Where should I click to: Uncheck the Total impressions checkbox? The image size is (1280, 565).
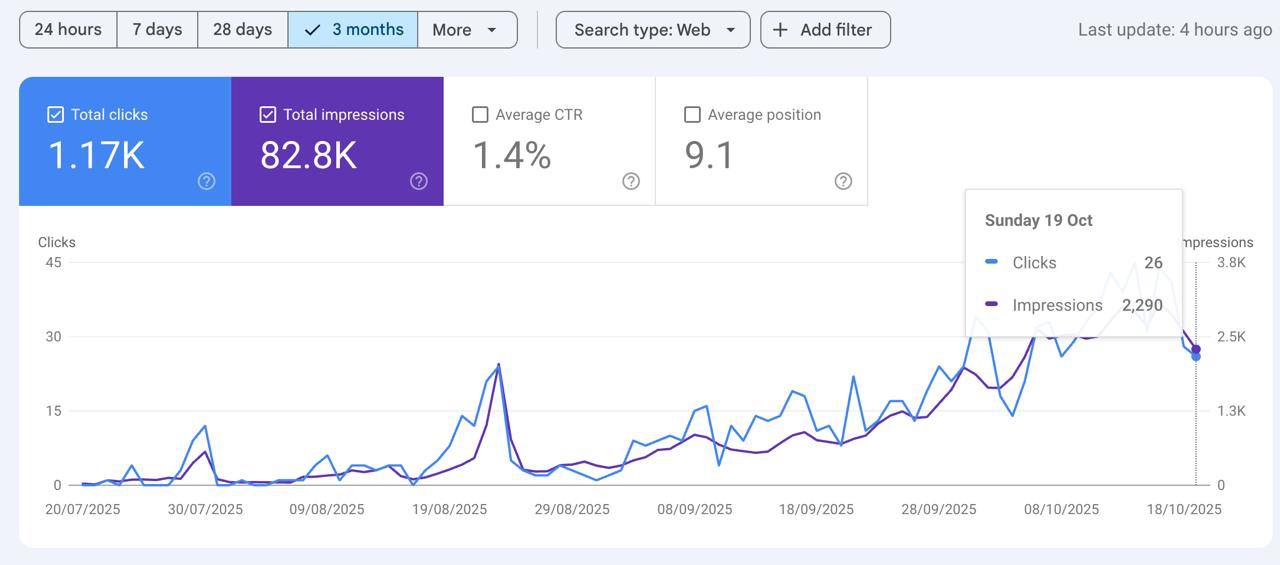pyautogui.click(x=268, y=115)
